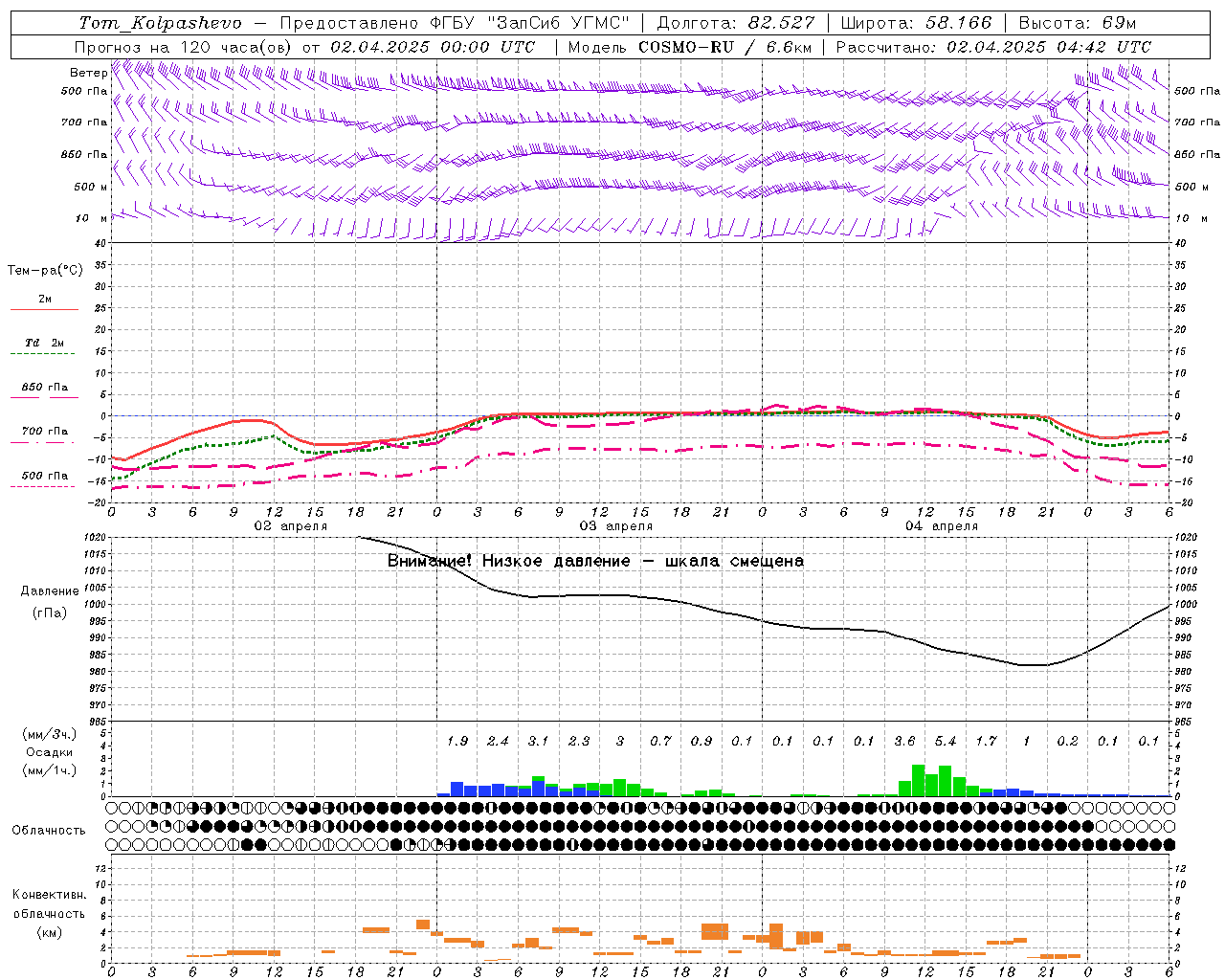1225x980 pixels.
Task: Click the Td 2м dew point legend entry
Action: [x=45, y=343]
